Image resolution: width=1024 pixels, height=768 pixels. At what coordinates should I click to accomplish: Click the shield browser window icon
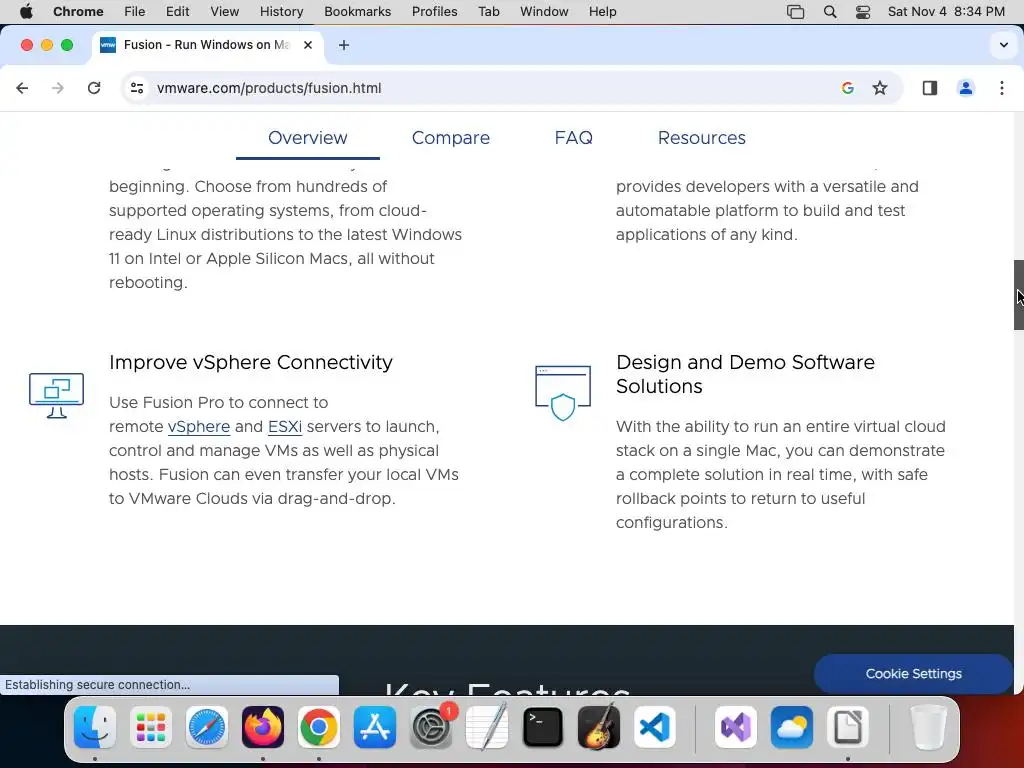563,393
